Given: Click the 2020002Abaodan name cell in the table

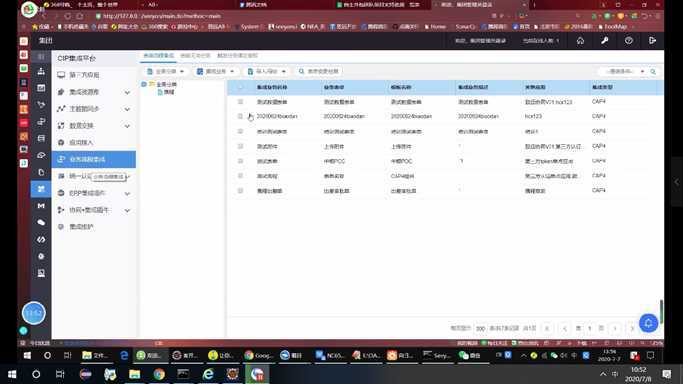Looking at the screenshot, I should [x=277, y=116].
